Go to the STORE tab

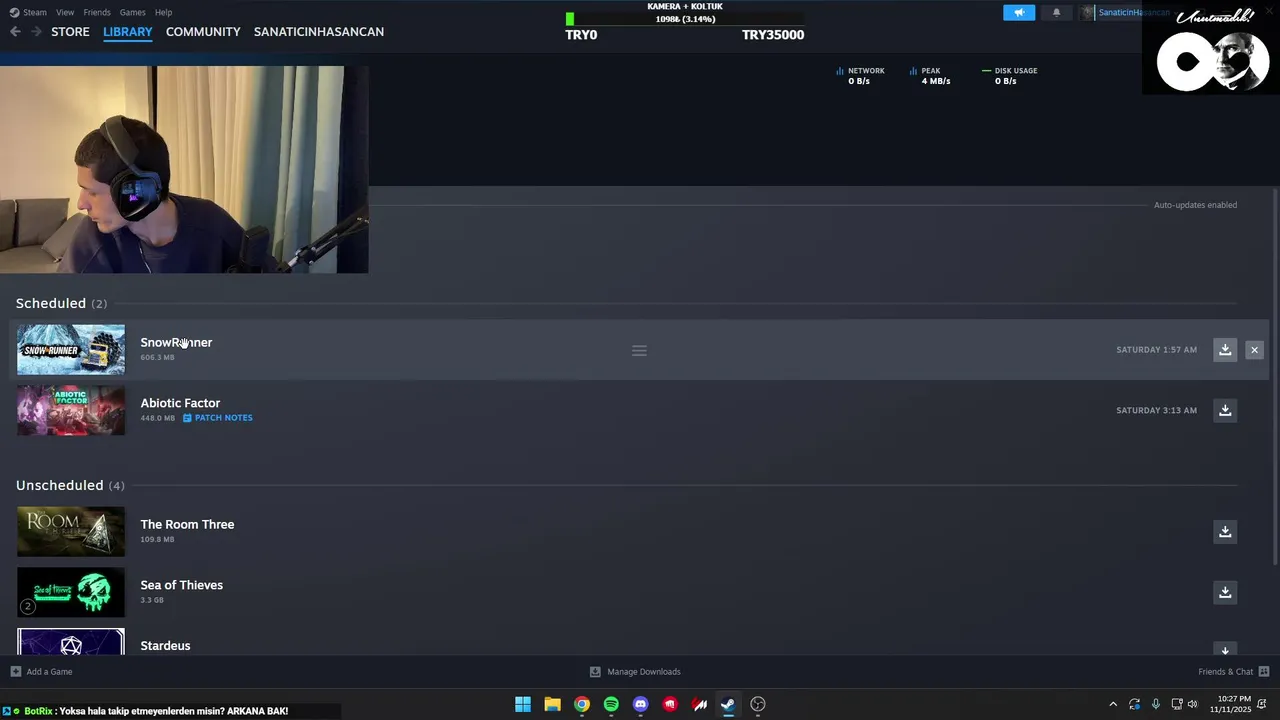pos(70,32)
